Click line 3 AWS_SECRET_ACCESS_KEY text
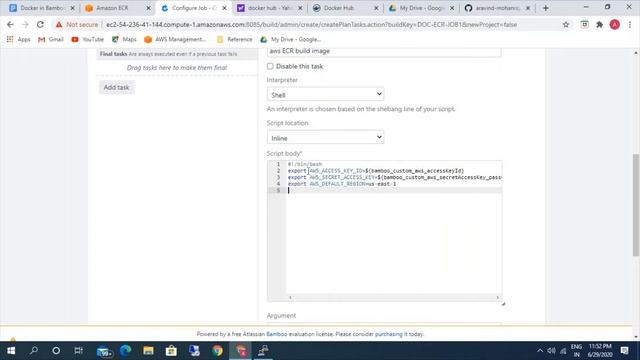 [394, 177]
